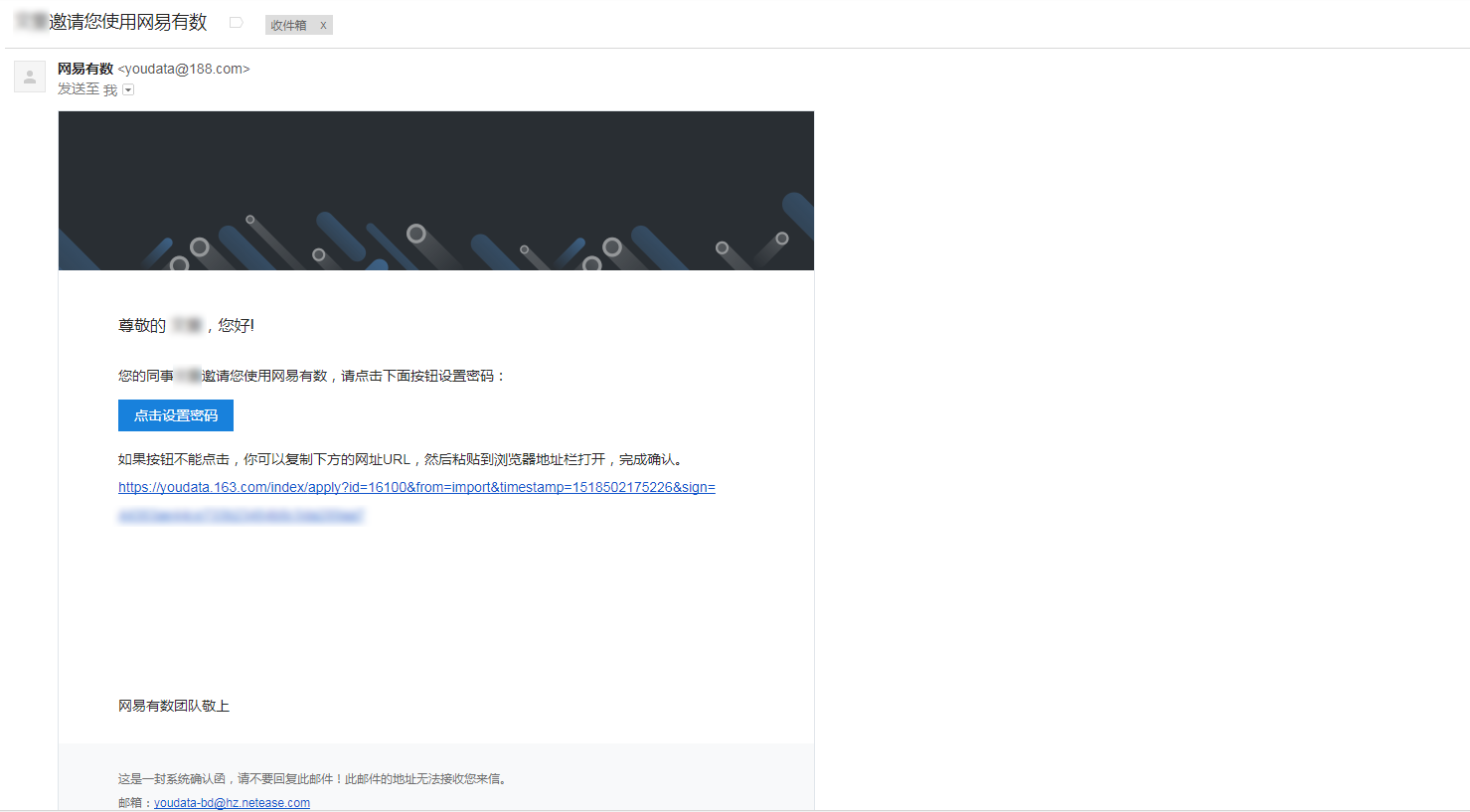Click the 点击设置密码 button
1470x812 pixels.
pos(176,415)
